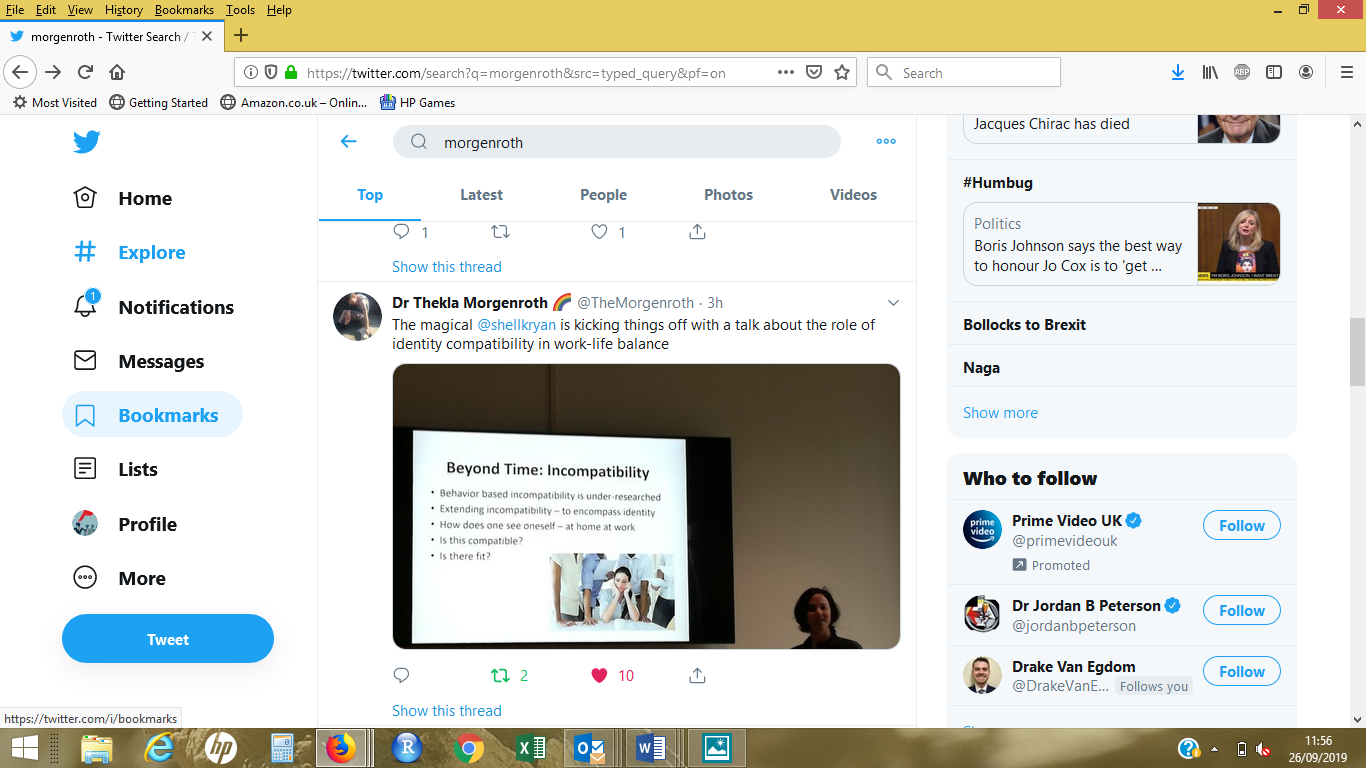Click the back arrow beside search box

[x=348, y=142]
